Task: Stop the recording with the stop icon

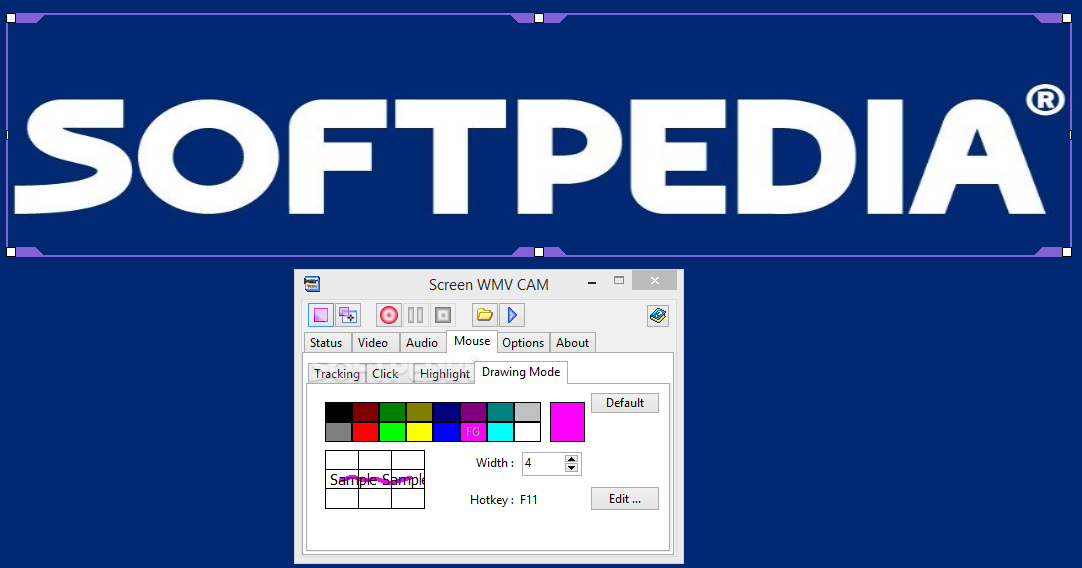Action: pos(443,315)
